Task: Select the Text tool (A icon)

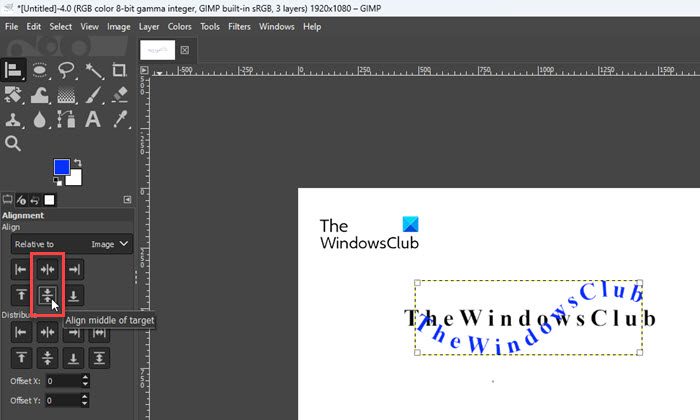Action: (x=93, y=119)
